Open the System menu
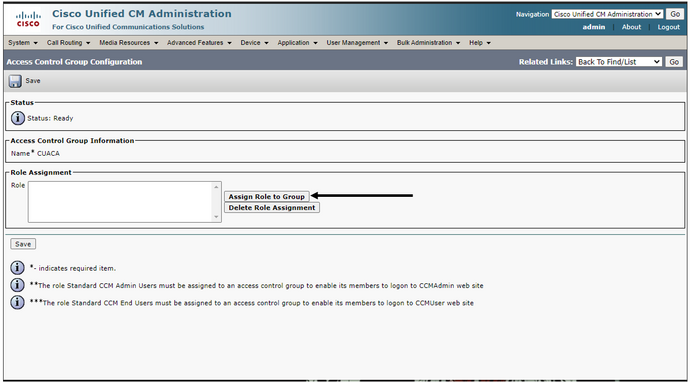The height and width of the screenshot is (382, 690). pyautogui.click(x=23, y=43)
